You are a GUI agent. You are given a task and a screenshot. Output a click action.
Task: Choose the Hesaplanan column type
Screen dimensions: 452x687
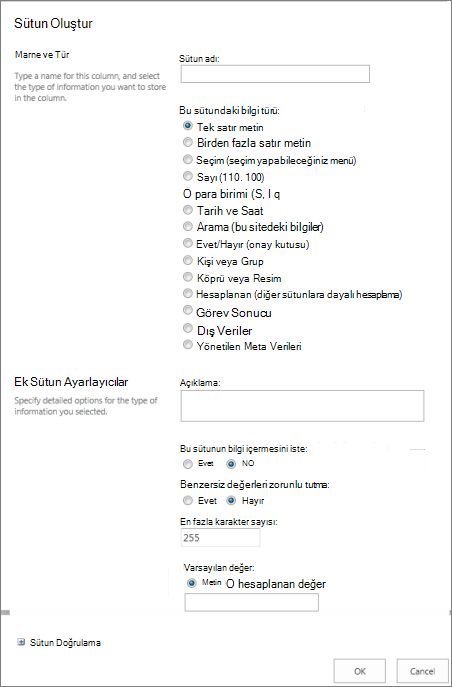tap(188, 293)
